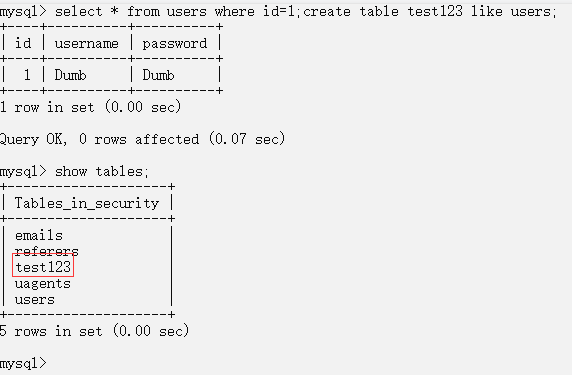Image resolution: width=572 pixels, height=375 pixels.
Task: Click the 'show tables;' command text
Action: (x=102, y=171)
